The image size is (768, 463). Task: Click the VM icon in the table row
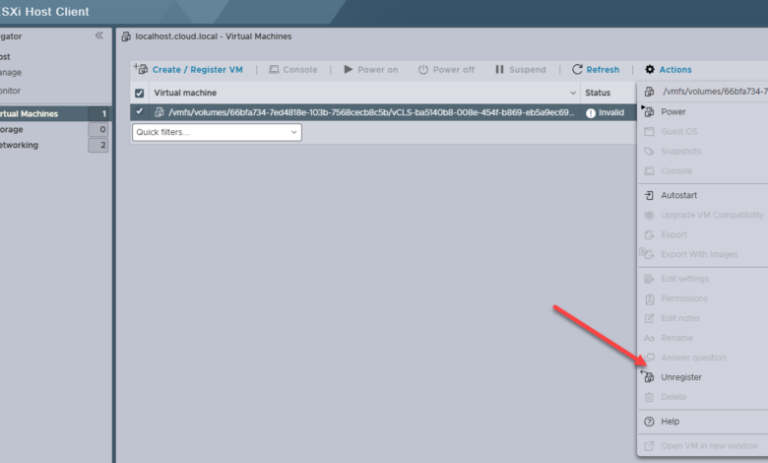159,112
